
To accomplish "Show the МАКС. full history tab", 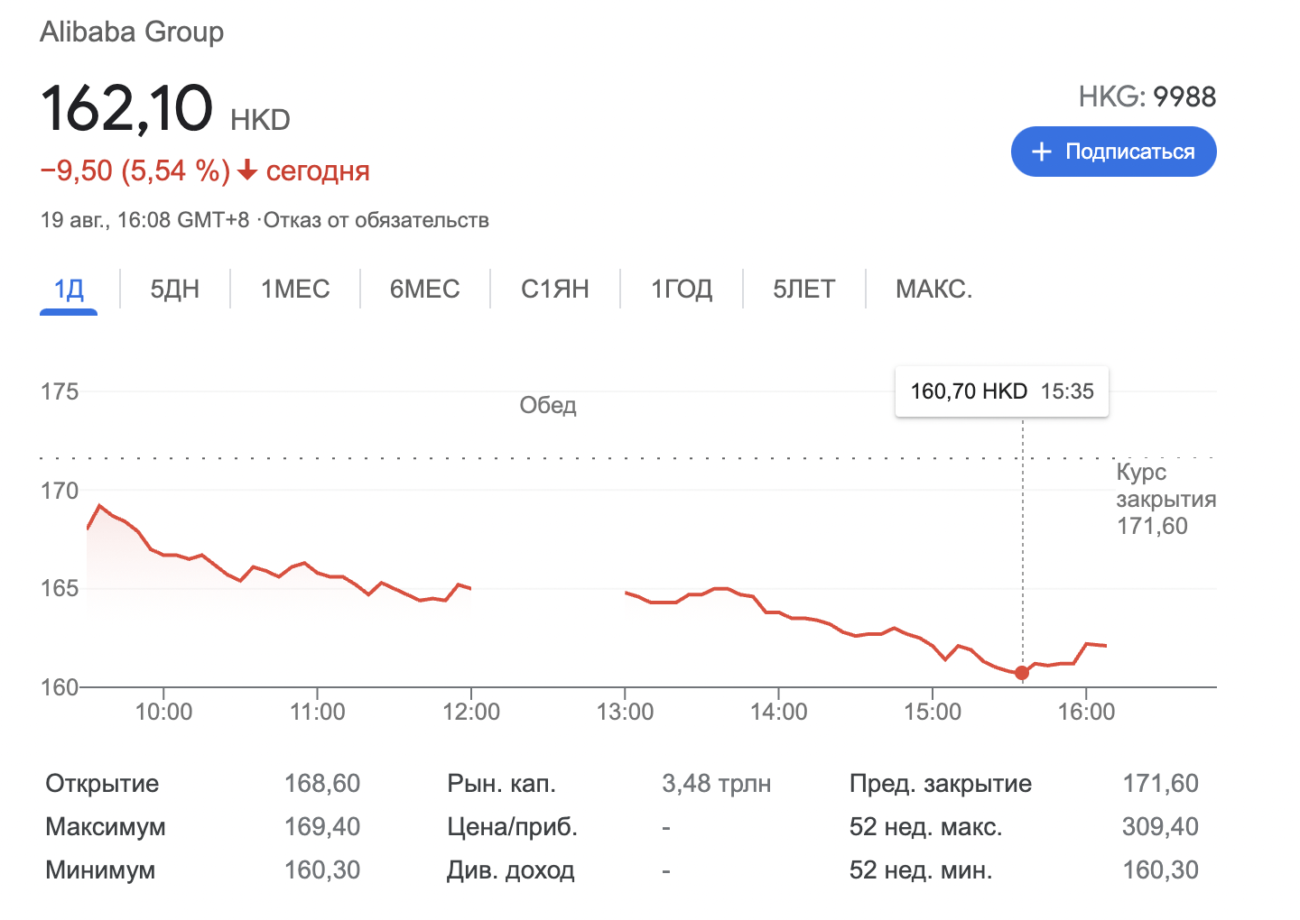I will tap(934, 290).
